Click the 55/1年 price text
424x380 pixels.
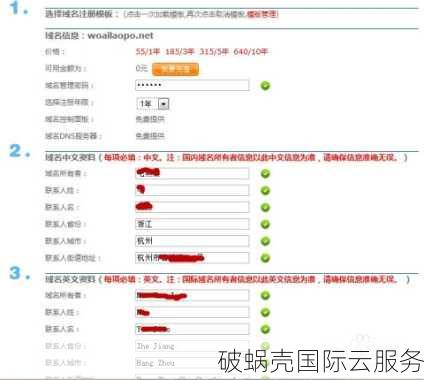click(148, 52)
